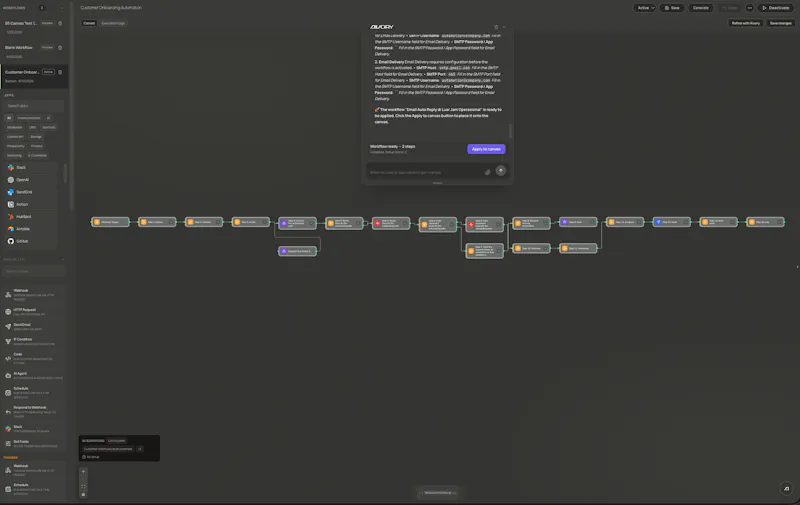
Task: Open the Active status dropdown
Action: (x=645, y=8)
